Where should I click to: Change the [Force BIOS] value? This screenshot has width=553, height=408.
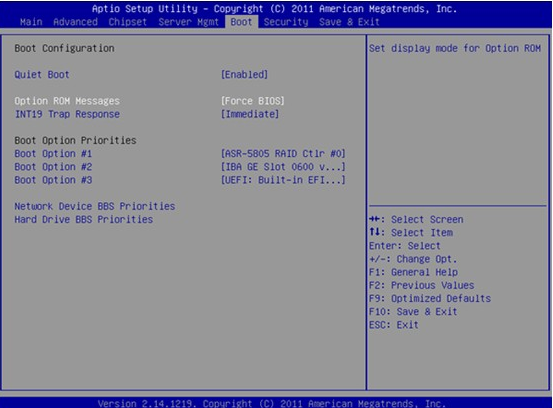(x=253, y=101)
